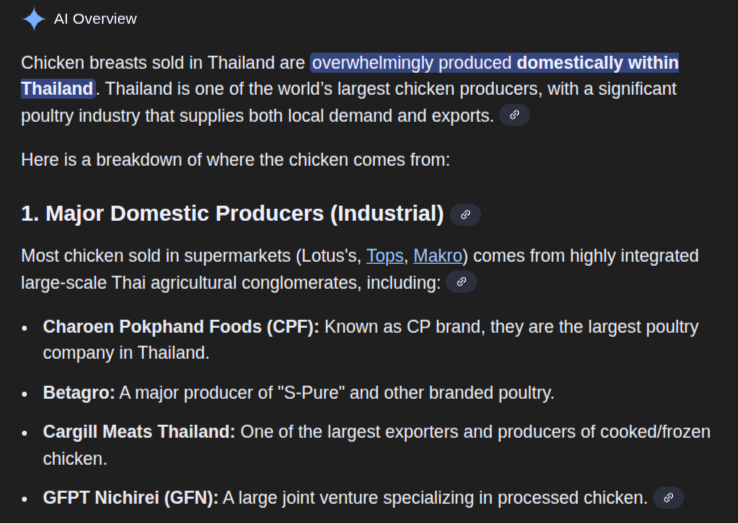Open source link icon beside Major Domestic Producers heading
The width and height of the screenshot is (738, 523).
click(465, 214)
